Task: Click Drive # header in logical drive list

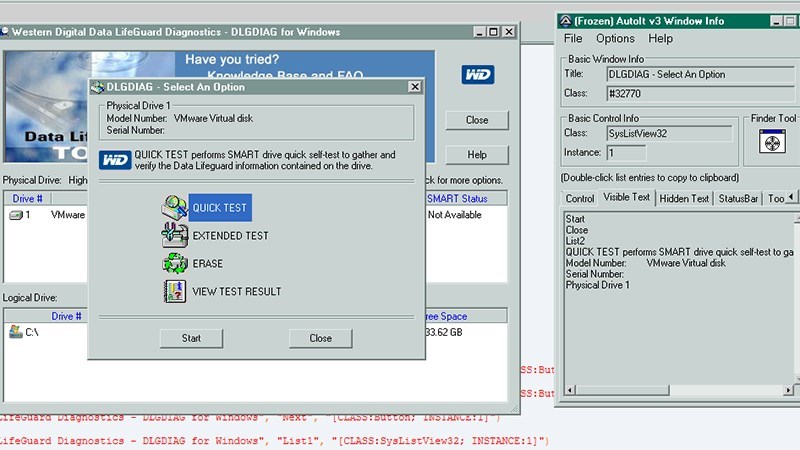Action: (66, 316)
